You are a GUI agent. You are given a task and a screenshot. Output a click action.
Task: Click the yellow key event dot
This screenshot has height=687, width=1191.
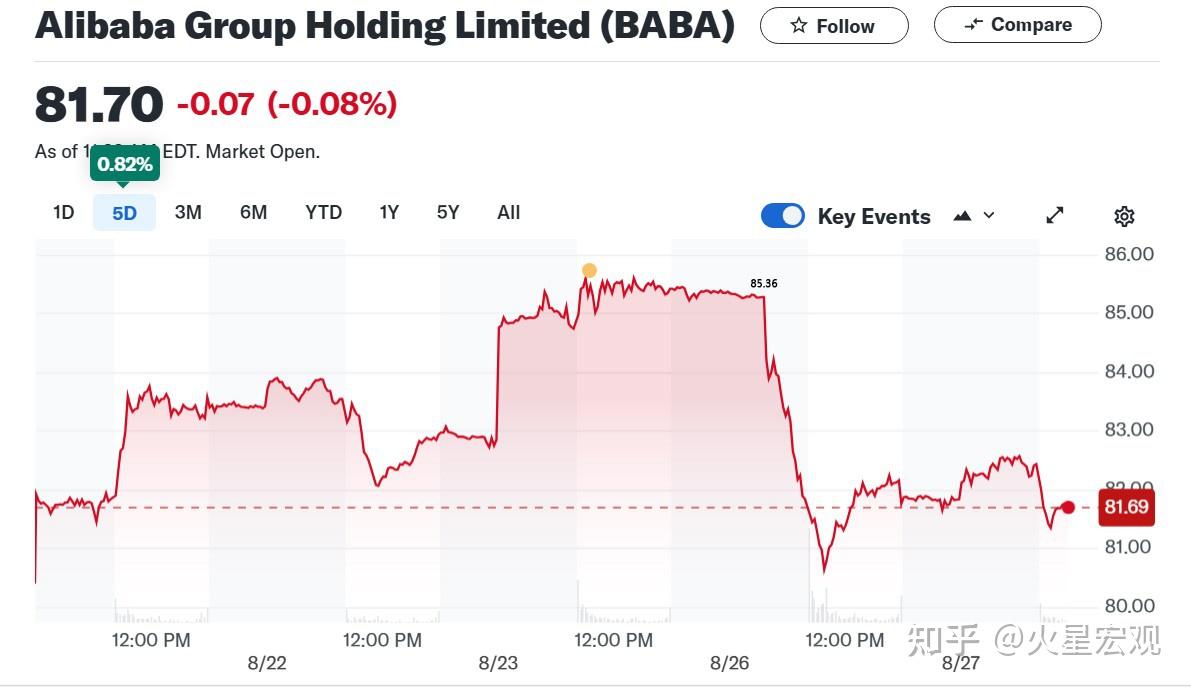(589, 270)
